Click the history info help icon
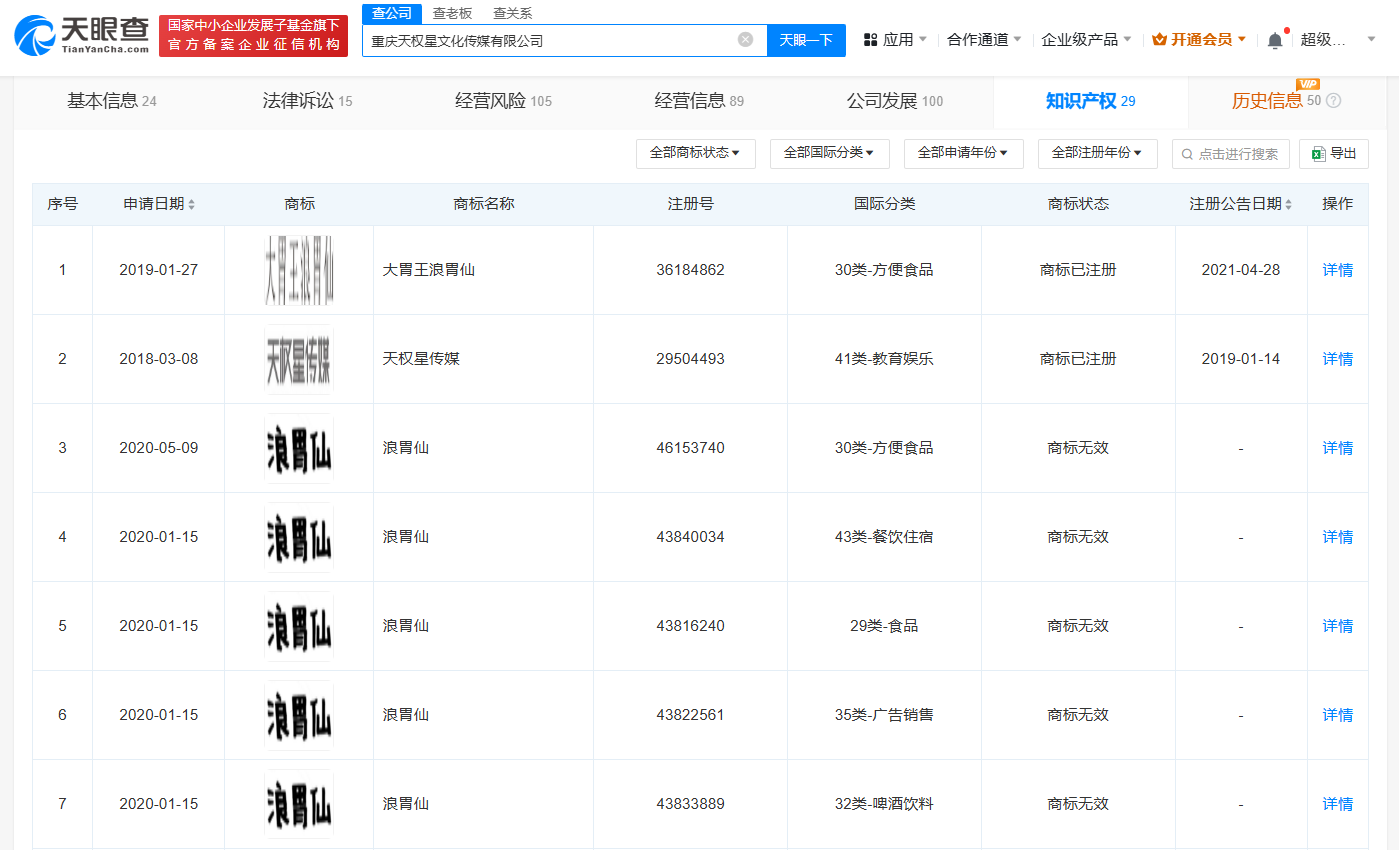 [1333, 101]
